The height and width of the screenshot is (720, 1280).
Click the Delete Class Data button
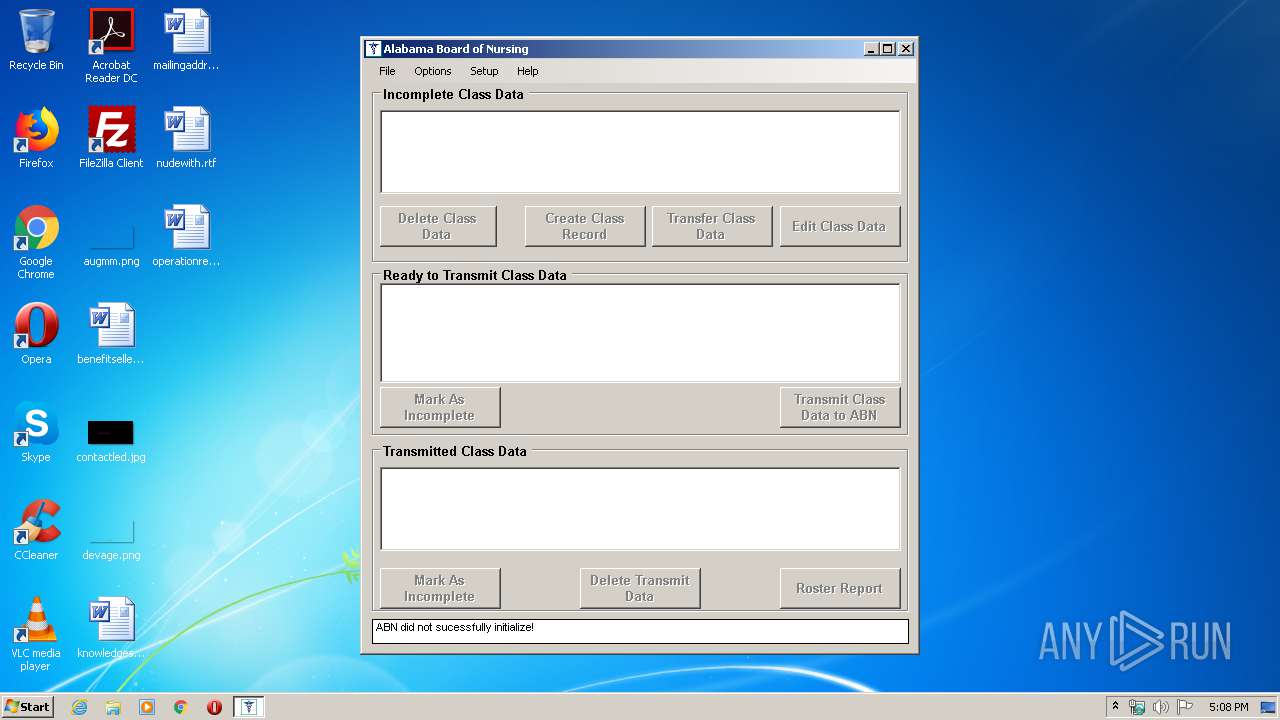tap(438, 226)
